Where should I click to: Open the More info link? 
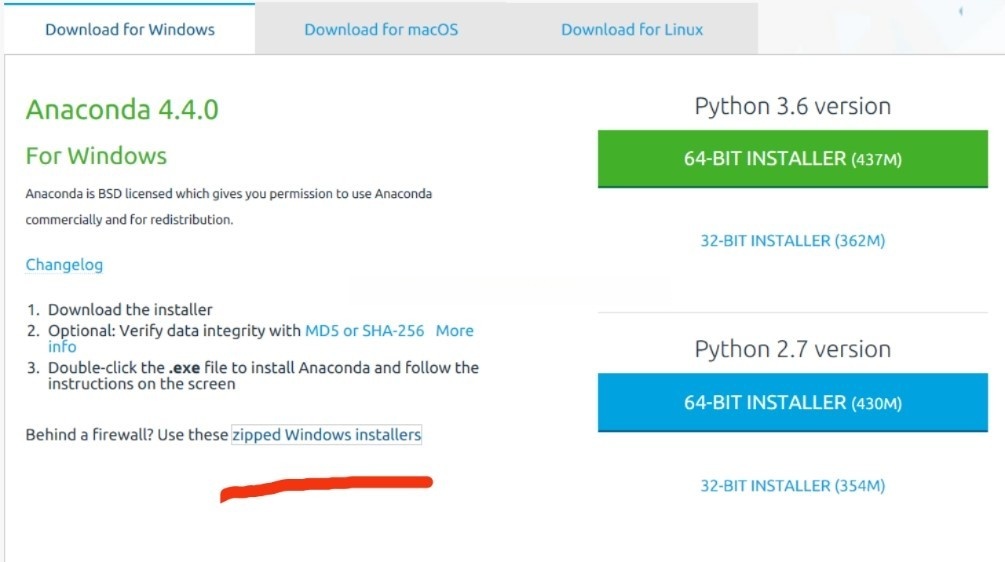click(454, 331)
